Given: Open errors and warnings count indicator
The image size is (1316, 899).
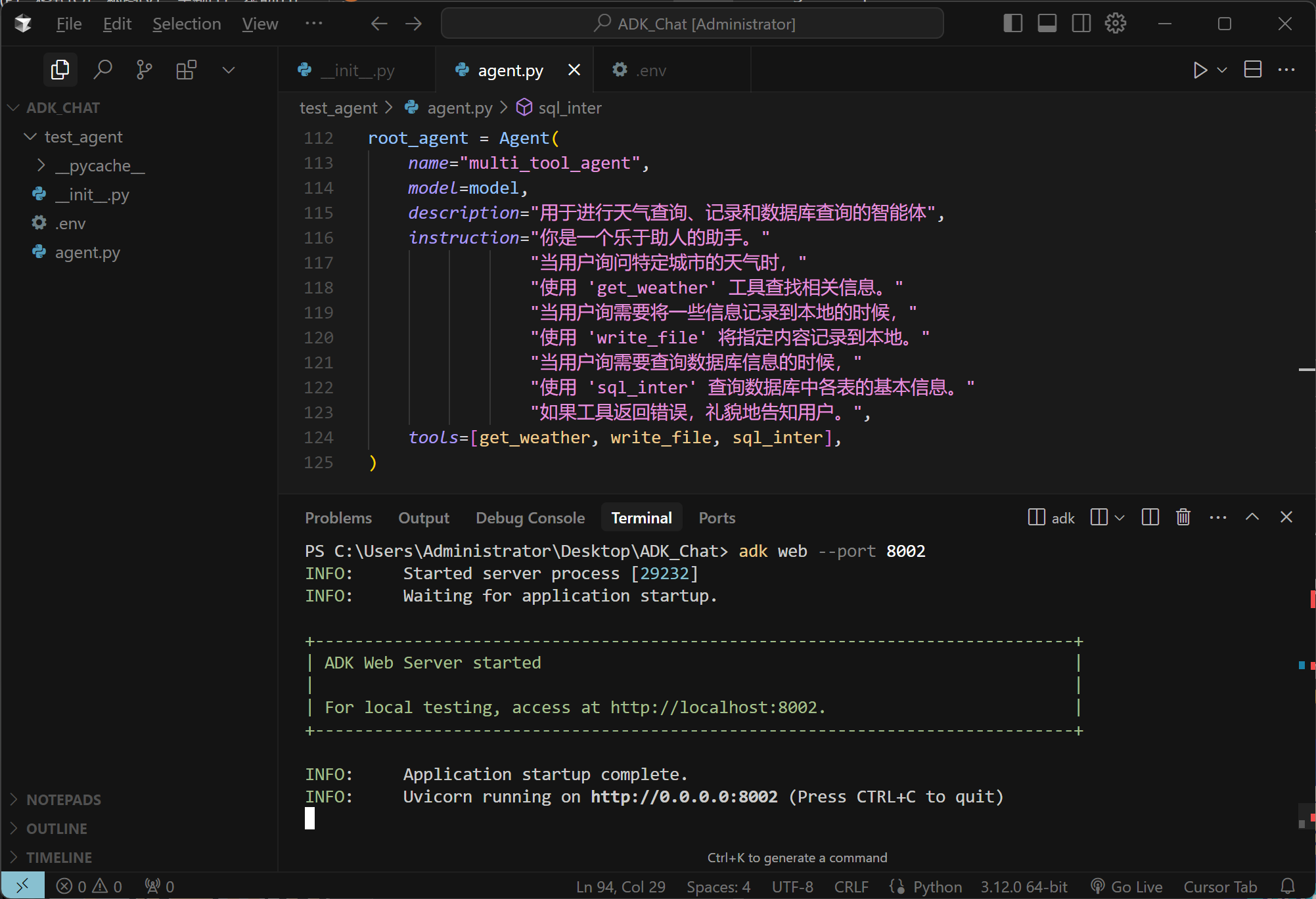Looking at the screenshot, I should click(x=89, y=886).
